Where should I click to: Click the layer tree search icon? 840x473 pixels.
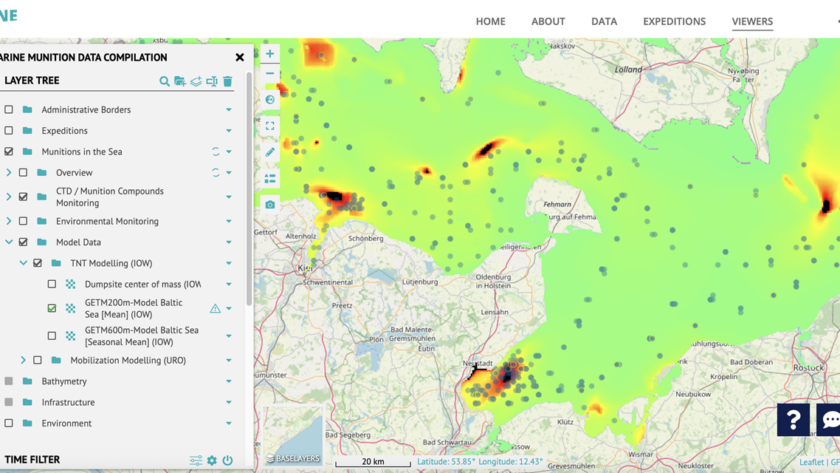coord(164,81)
